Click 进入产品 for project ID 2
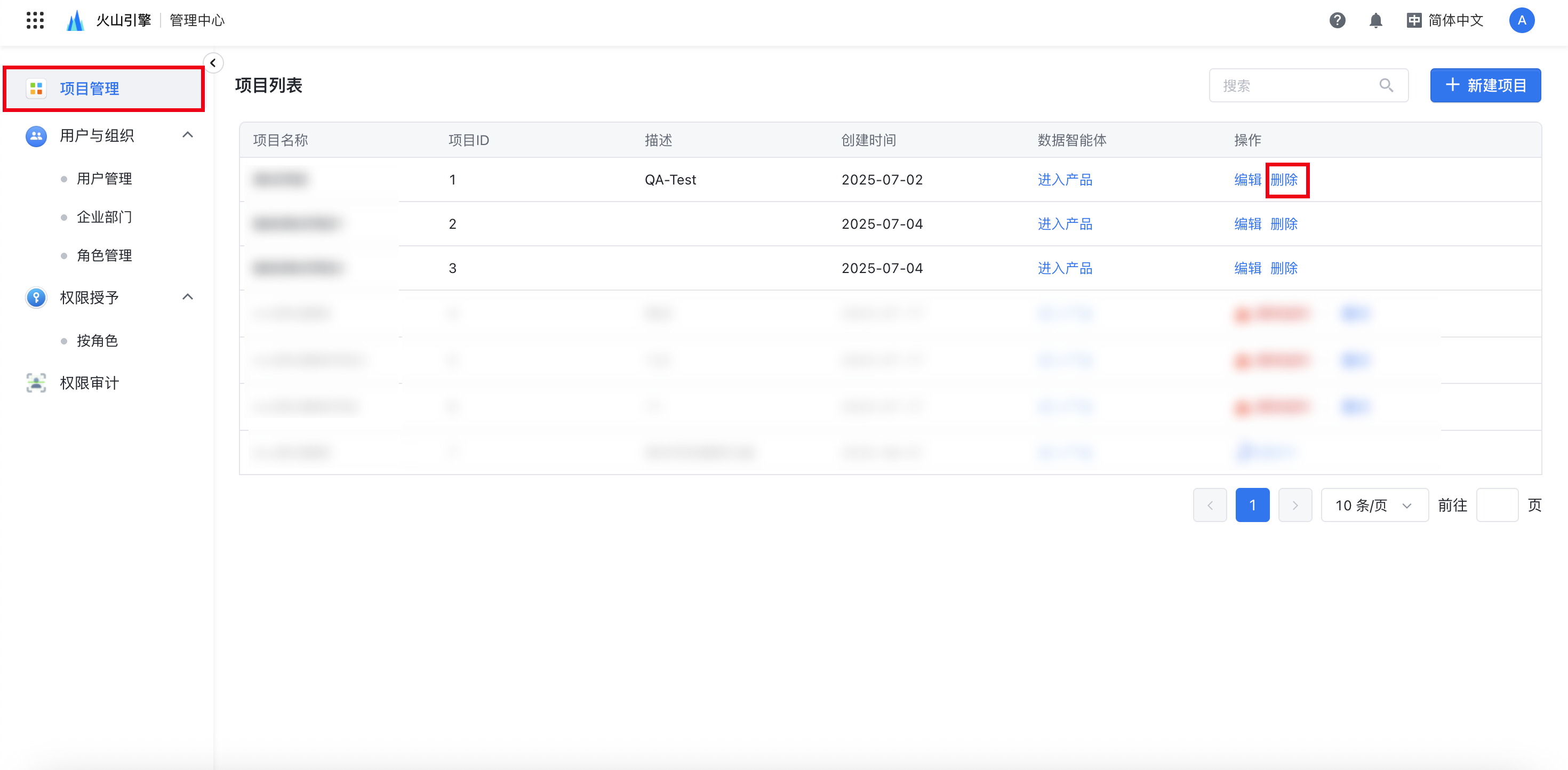The width and height of the screenshot is (1568, 770). pos(1065,224)
